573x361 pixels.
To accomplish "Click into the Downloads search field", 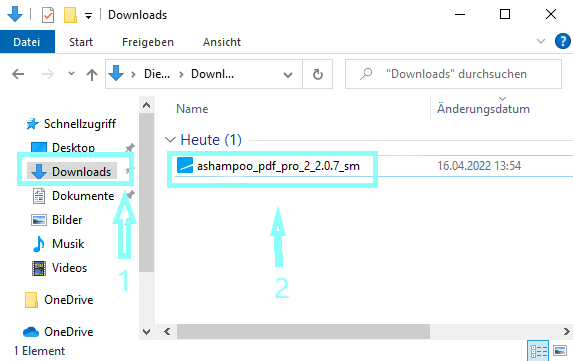I will (454, 74).
